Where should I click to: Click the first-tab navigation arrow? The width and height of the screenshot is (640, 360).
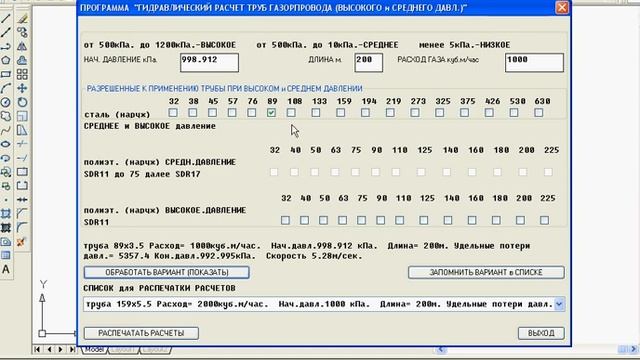[37, 349]
